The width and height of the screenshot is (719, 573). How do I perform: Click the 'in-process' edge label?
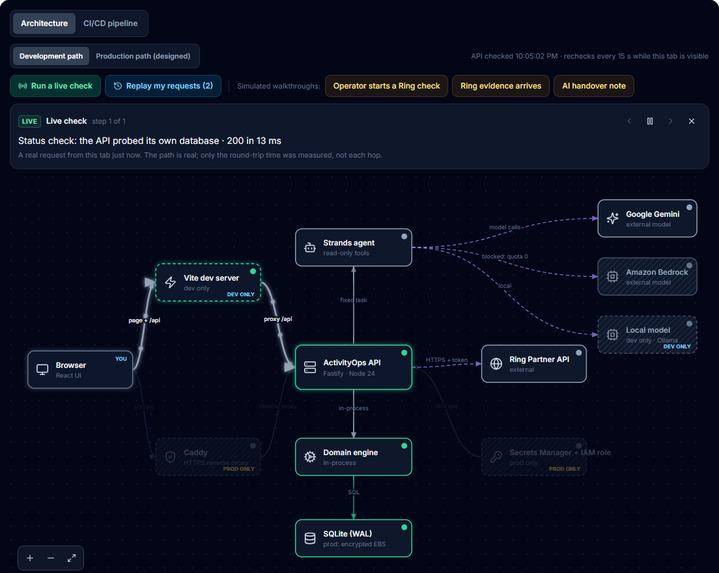(x=353, y=408)
